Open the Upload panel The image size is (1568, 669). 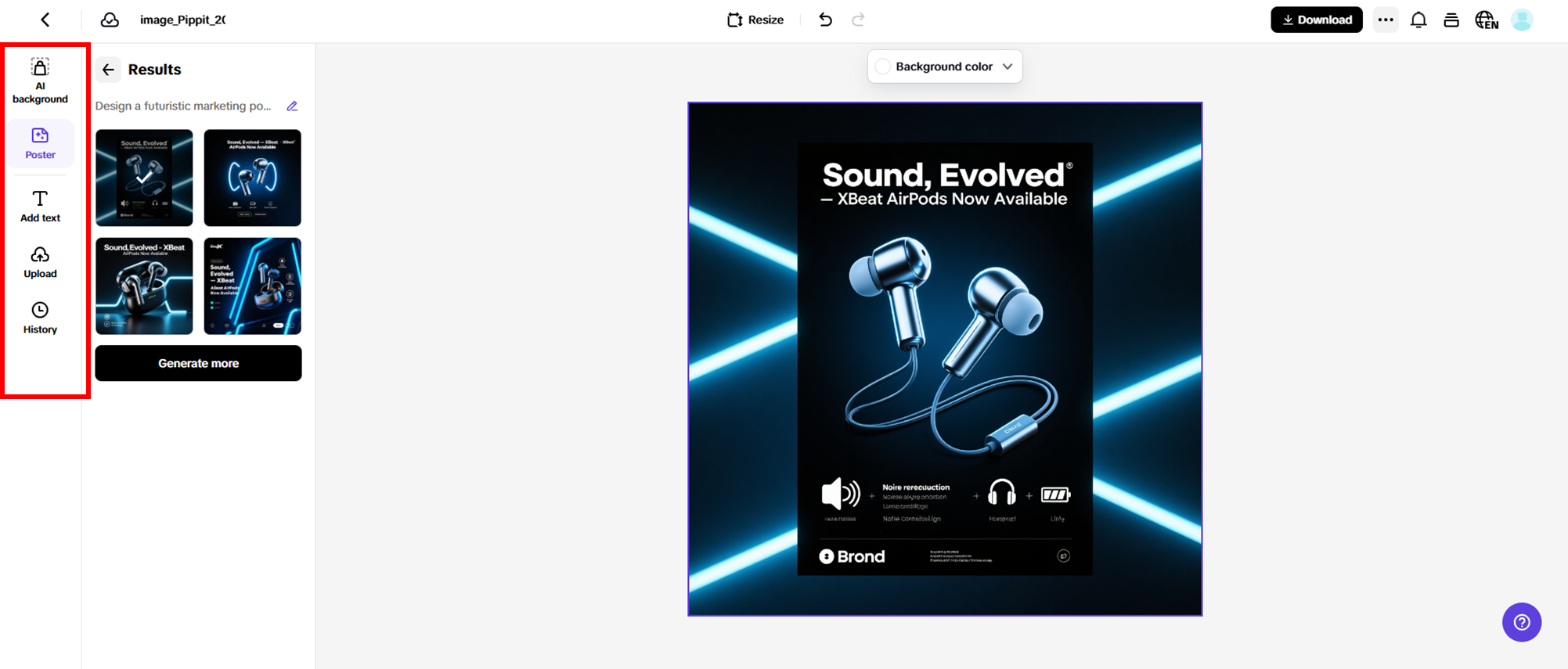tap(40, 262)
